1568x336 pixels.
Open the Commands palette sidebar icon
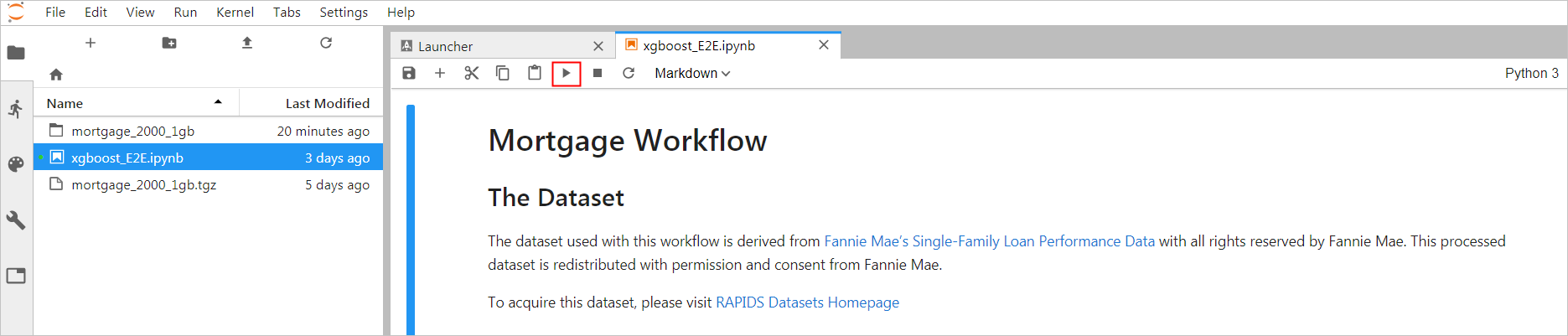pos(16,164)
